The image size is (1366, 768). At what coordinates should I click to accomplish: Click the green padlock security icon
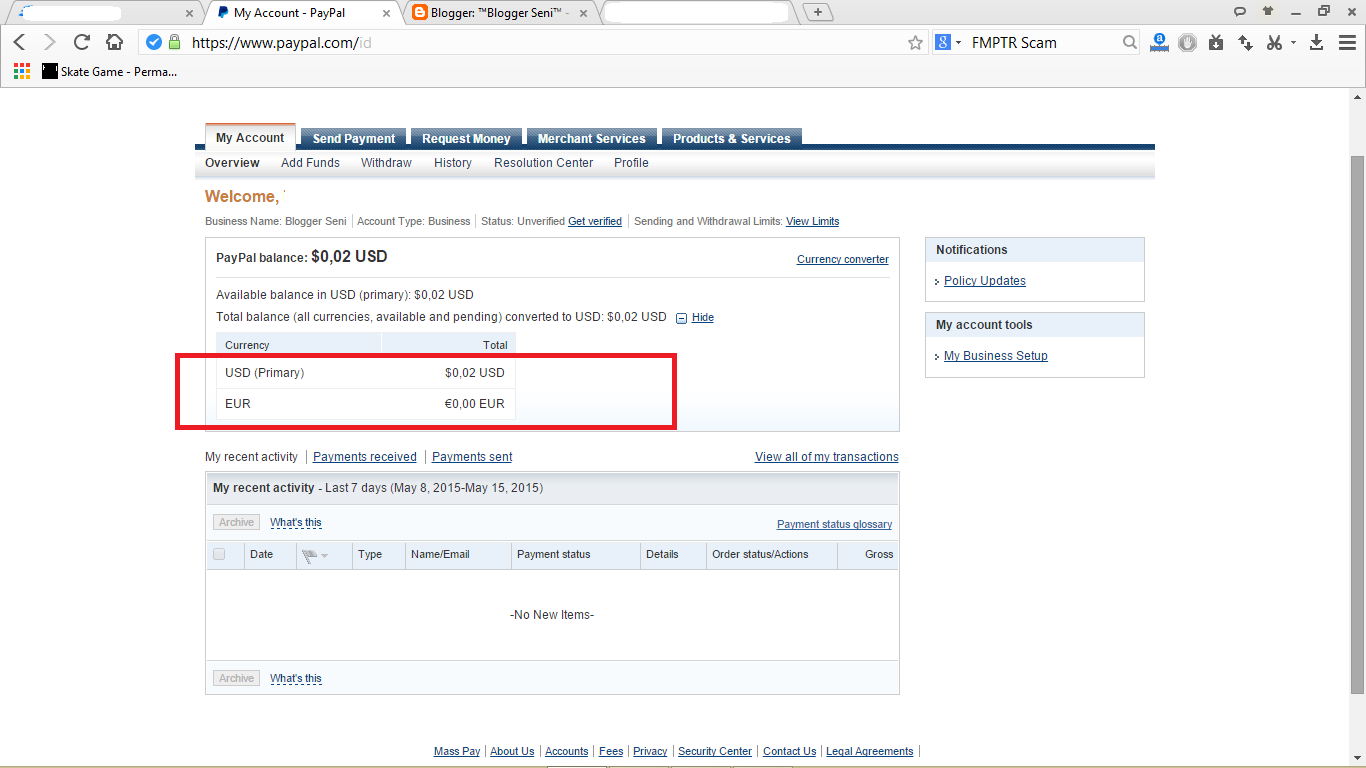point(175,42)
